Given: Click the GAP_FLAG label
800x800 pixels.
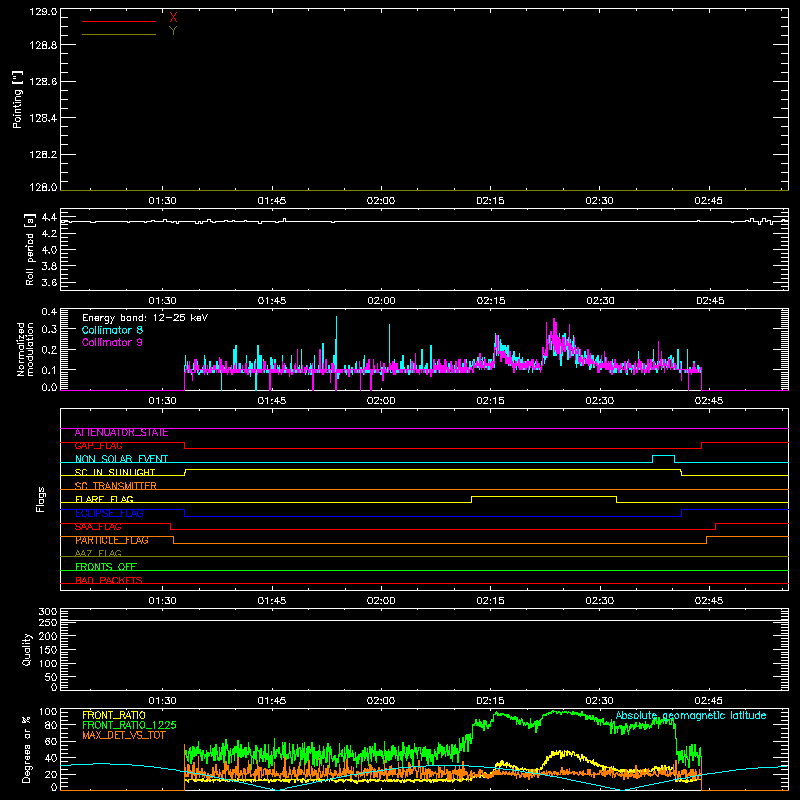Looking at the screenshot, I should point(98,446).
